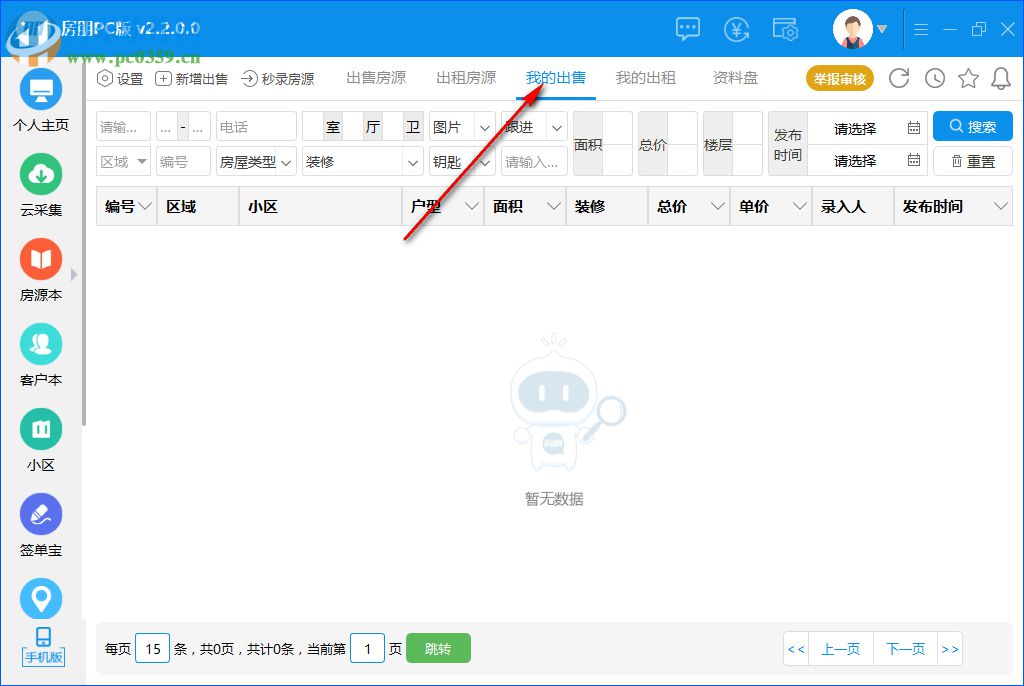Click the 搜索 search button
The width and height of the screenshot is (1024, 686).
[x=971, y=127]
